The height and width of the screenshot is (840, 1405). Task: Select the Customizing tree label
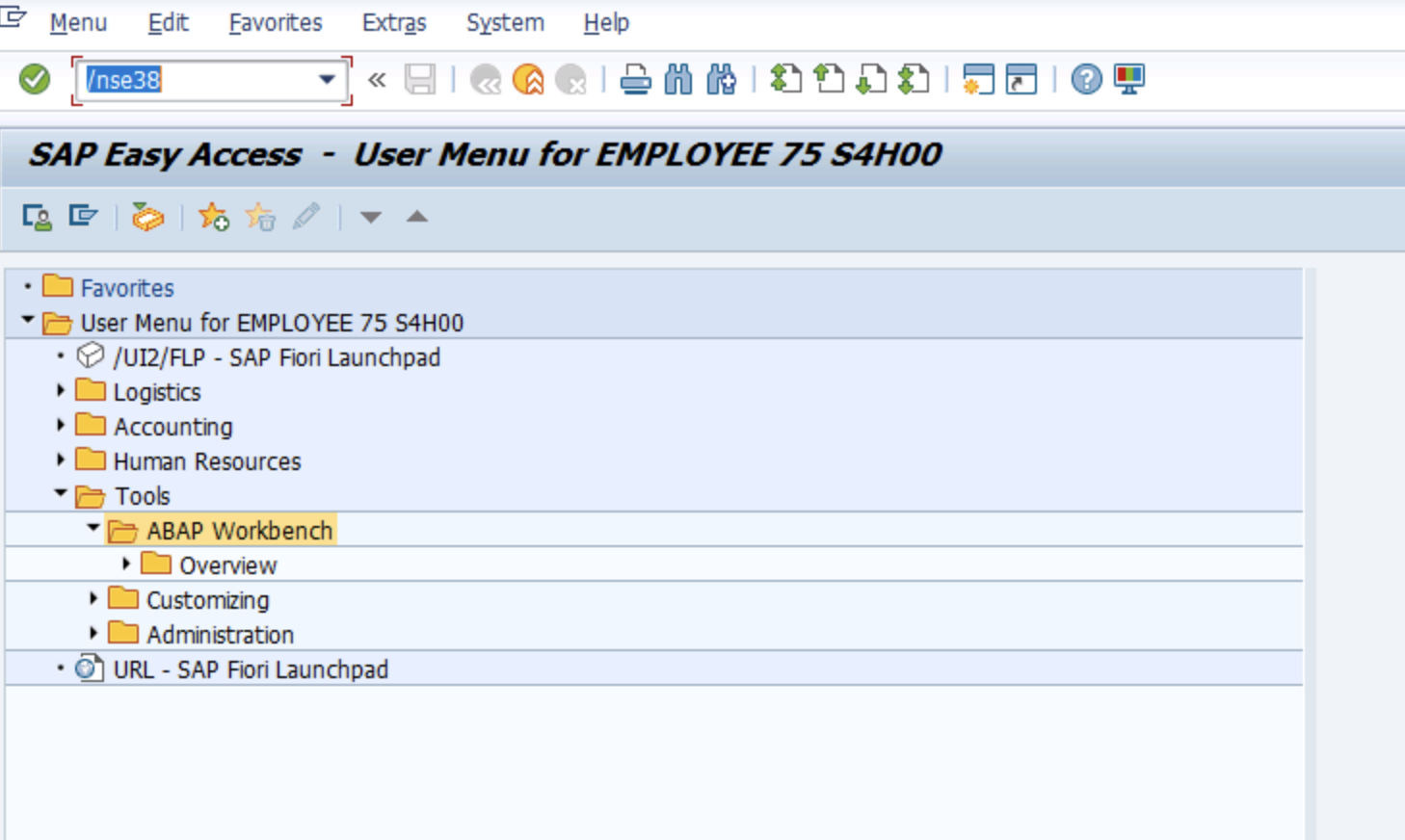pos(208,600)
